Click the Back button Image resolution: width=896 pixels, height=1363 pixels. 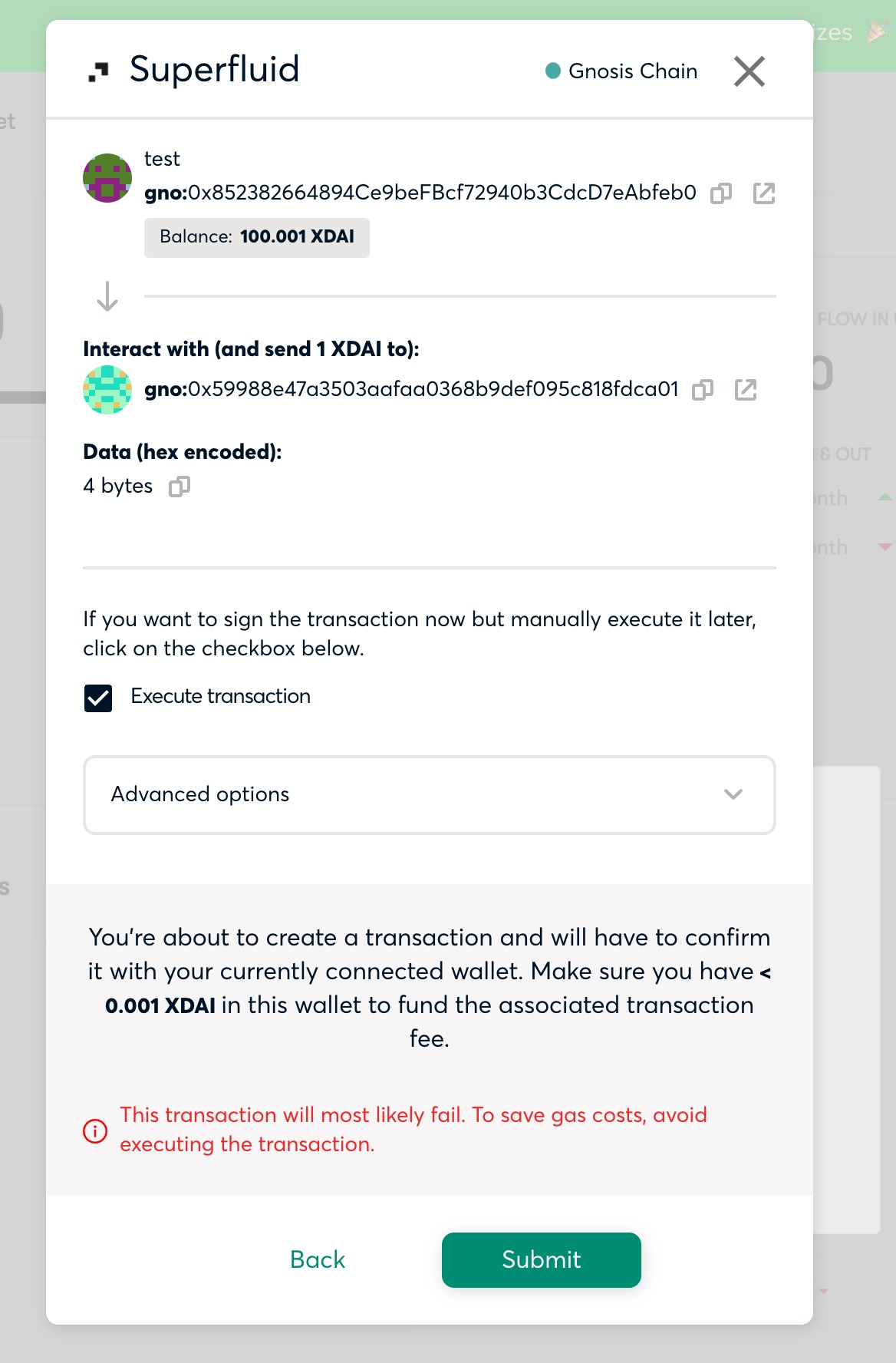click(x=317, y=1259)
